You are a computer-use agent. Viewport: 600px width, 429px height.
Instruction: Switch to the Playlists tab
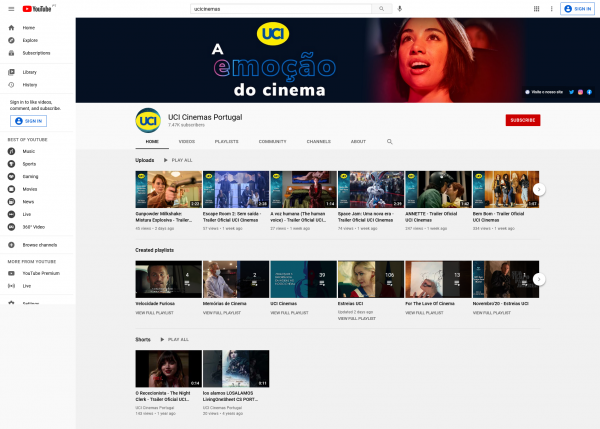pyautogui.click(x=227, y=142)
